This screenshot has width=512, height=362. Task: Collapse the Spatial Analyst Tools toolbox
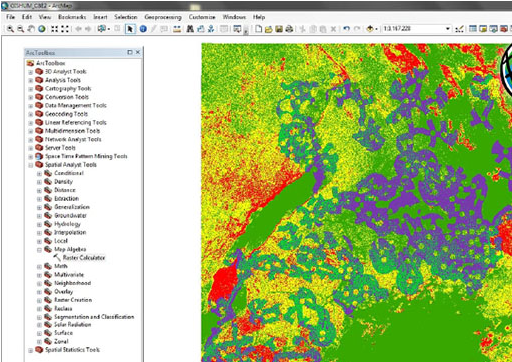(x=31, y=165)
